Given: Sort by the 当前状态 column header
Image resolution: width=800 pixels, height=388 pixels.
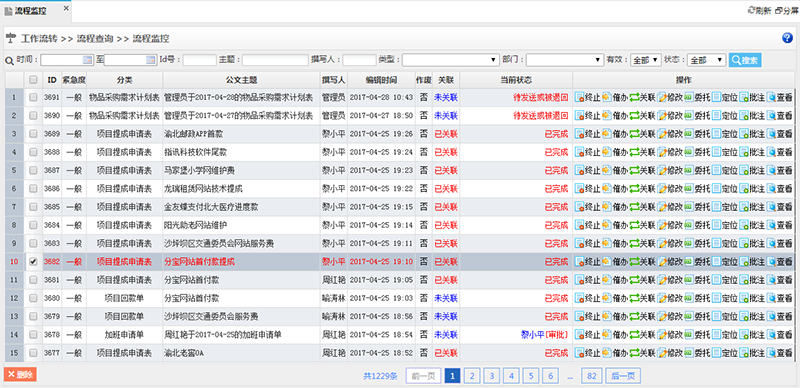Looking at the screenshot, I should coord(516,80).
